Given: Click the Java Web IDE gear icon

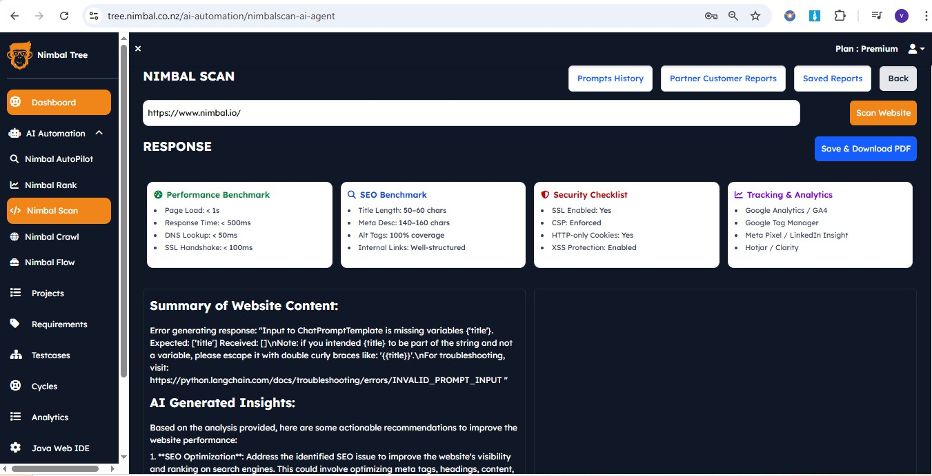Looking at the screenshot, I should coord(15,448).
